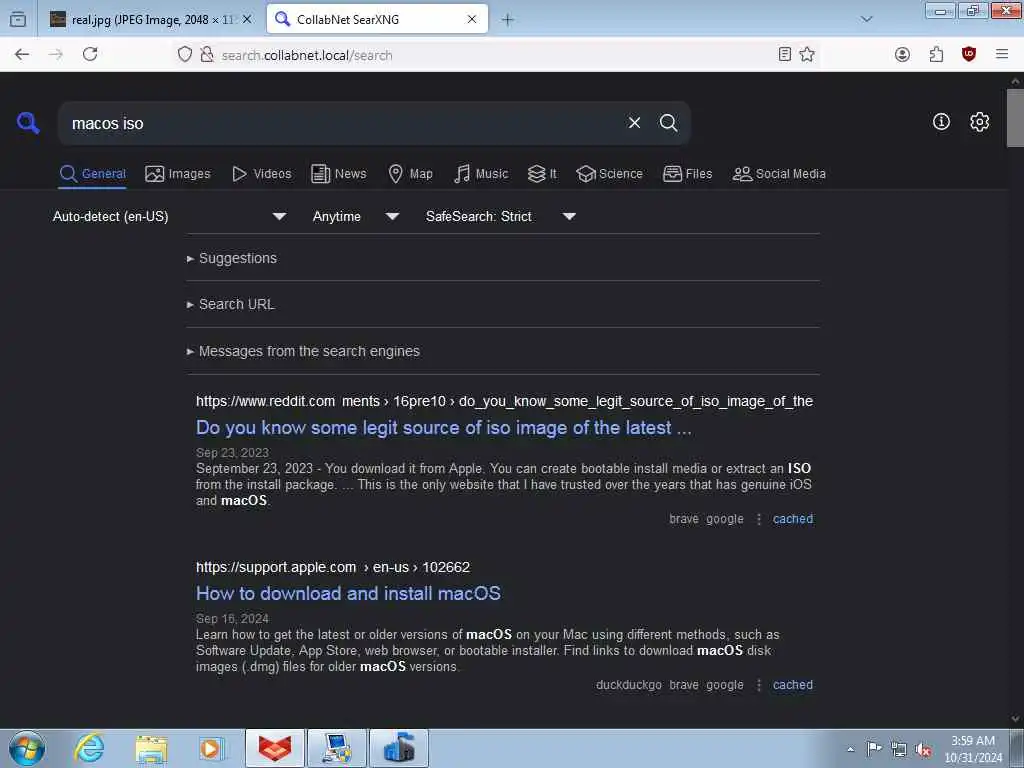Open Action Center flag tray icon

pos(874,749)
